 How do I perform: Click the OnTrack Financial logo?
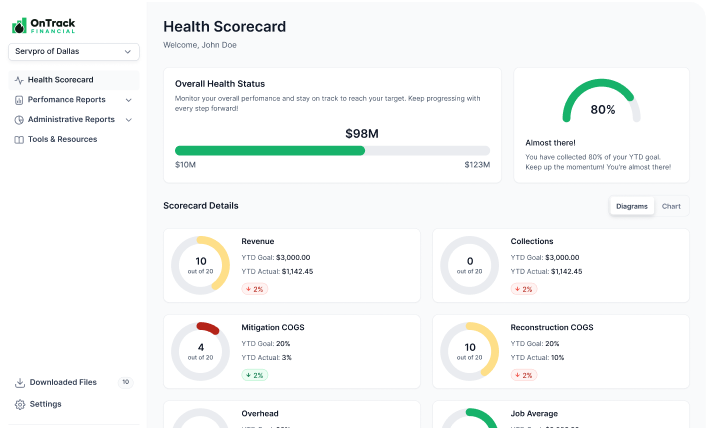pyautogui.click(x=43, y=25)
